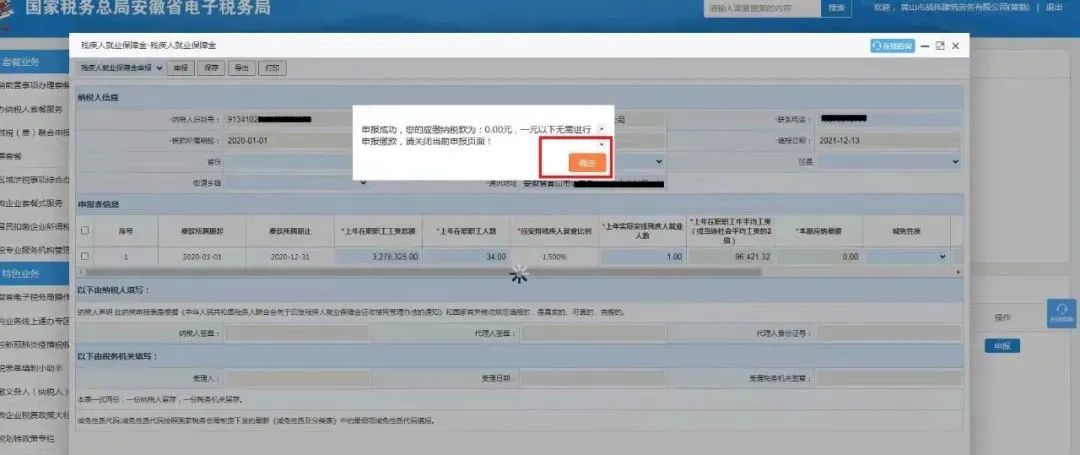Click the table scrollbar's right arrow
Image resolution: width=1080 pixels, height=455 pixels.
(x=958, y=272)
